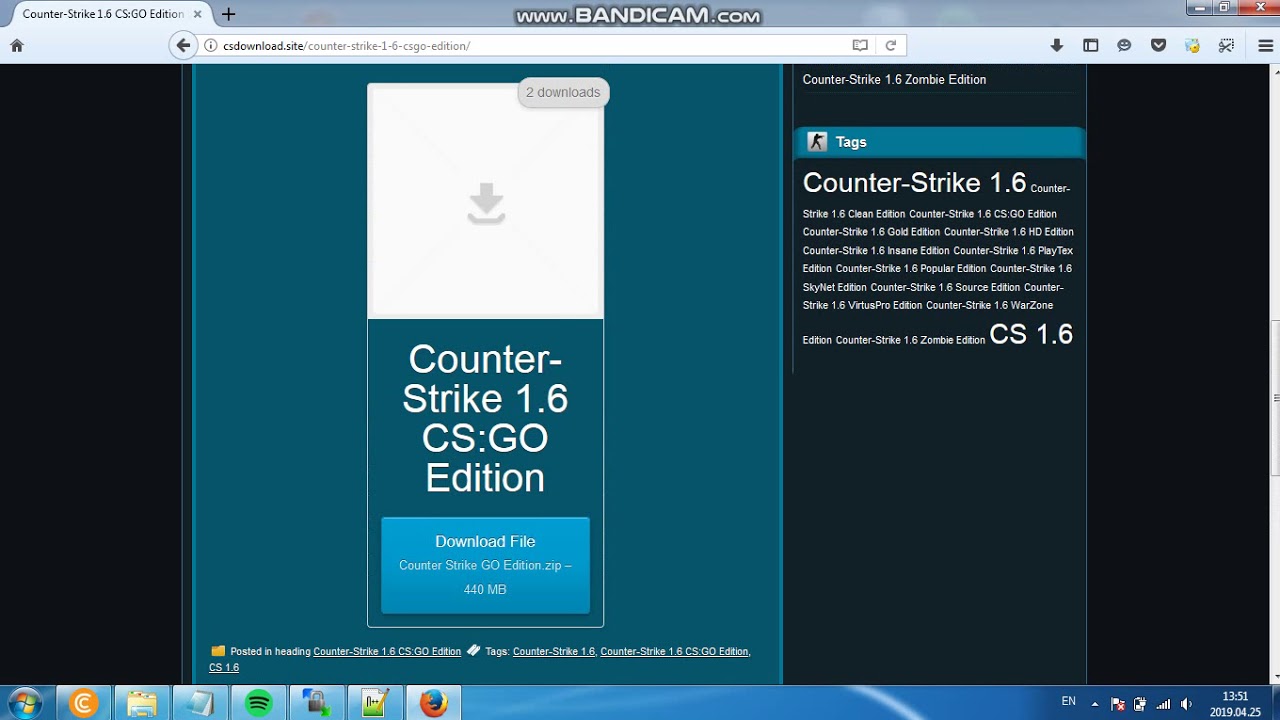This screenshot has width=1280, height=720.
Task: Reload the page with the refresh icon
Action: (x=890, y=45)
